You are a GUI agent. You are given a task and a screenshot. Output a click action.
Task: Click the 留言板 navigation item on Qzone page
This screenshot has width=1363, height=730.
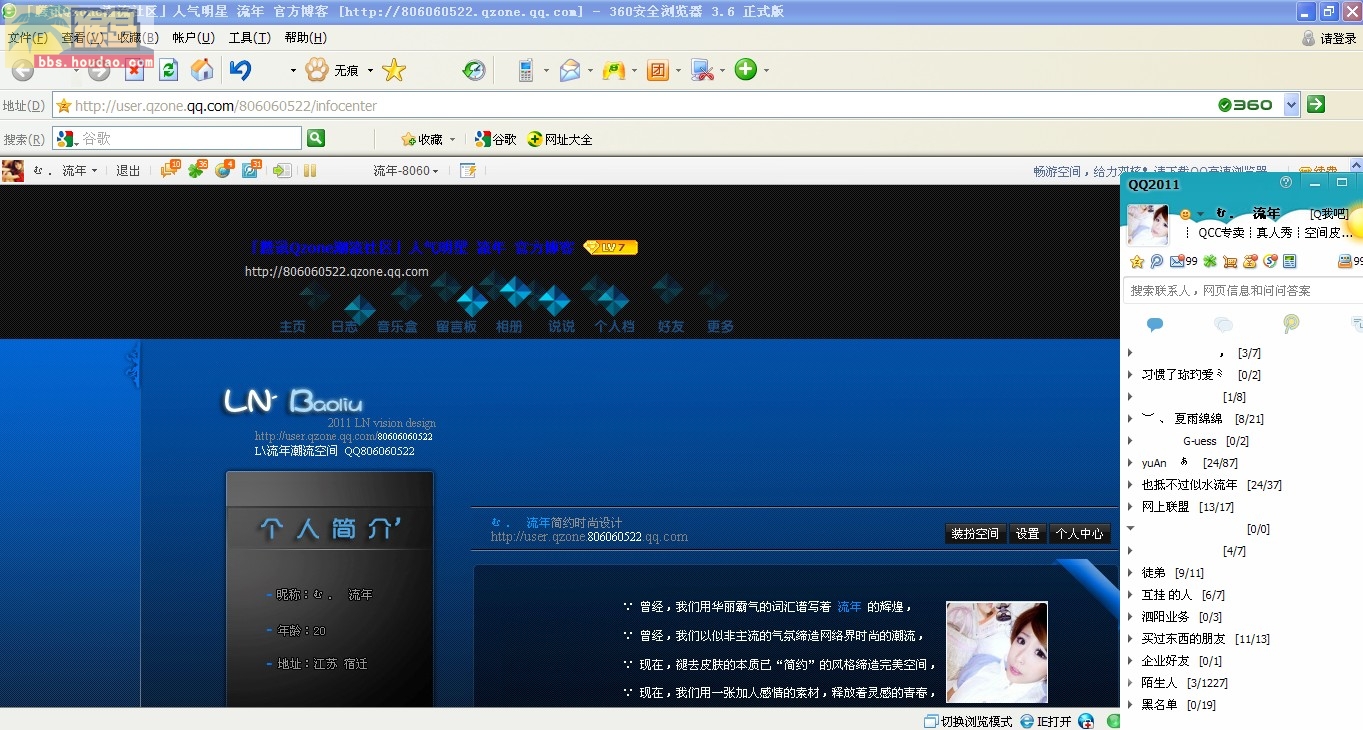456,326
